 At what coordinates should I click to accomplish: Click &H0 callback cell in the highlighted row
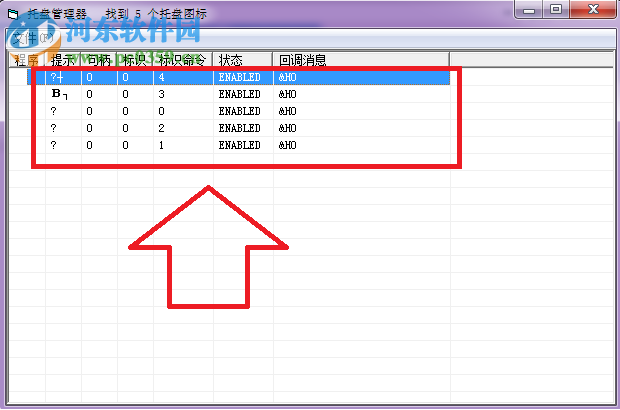point(287,77)
